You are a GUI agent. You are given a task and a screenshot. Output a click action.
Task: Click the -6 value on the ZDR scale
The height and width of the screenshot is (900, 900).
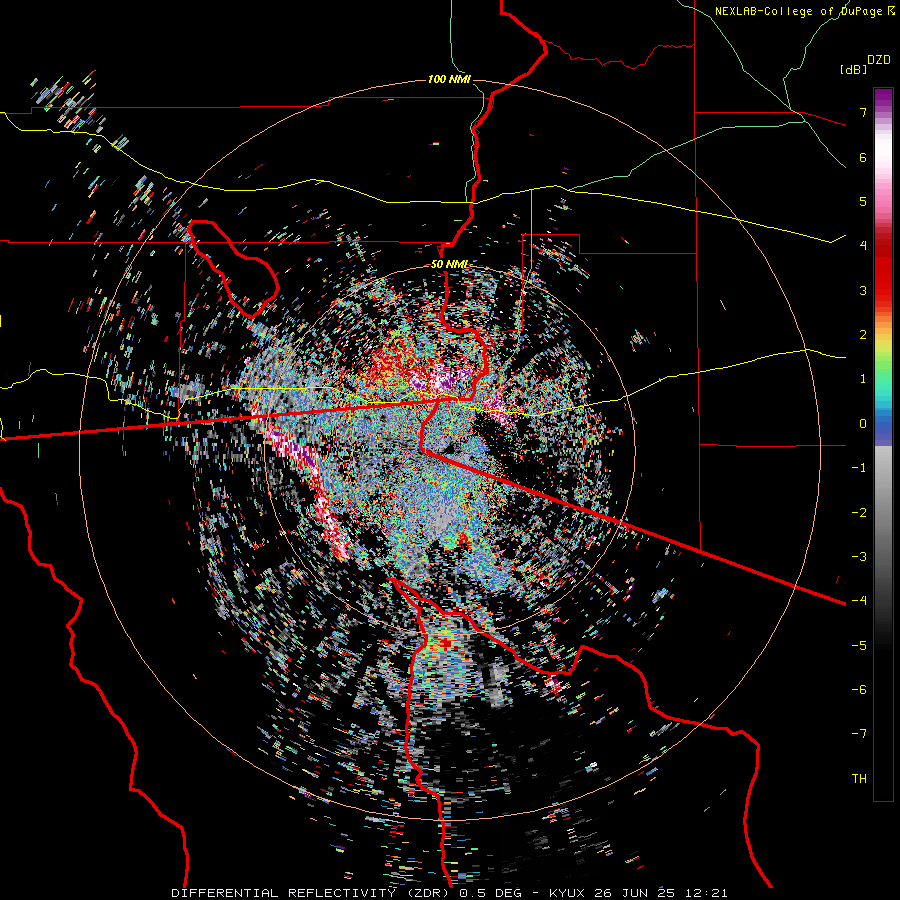(859, 689)
